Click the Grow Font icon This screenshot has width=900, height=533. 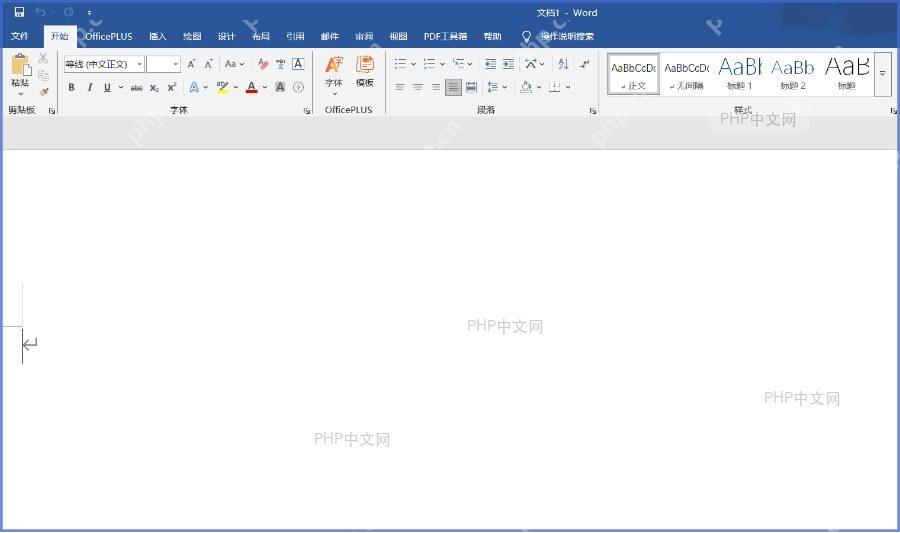[x=191, y=64]
